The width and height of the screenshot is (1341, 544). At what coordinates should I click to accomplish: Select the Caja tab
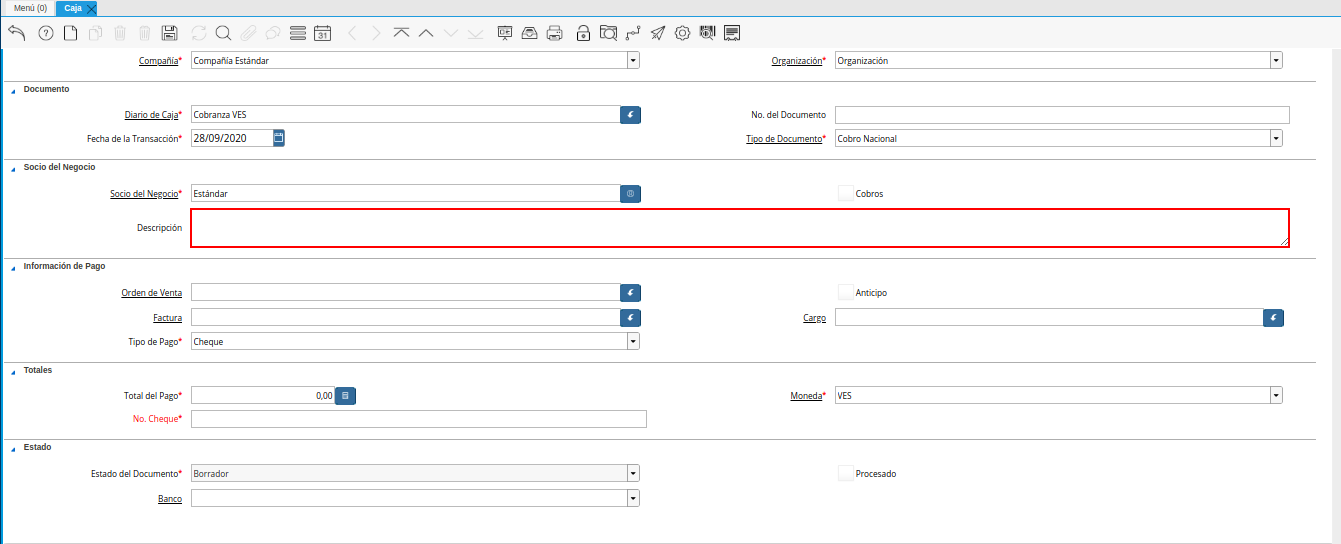pos(73,8)
